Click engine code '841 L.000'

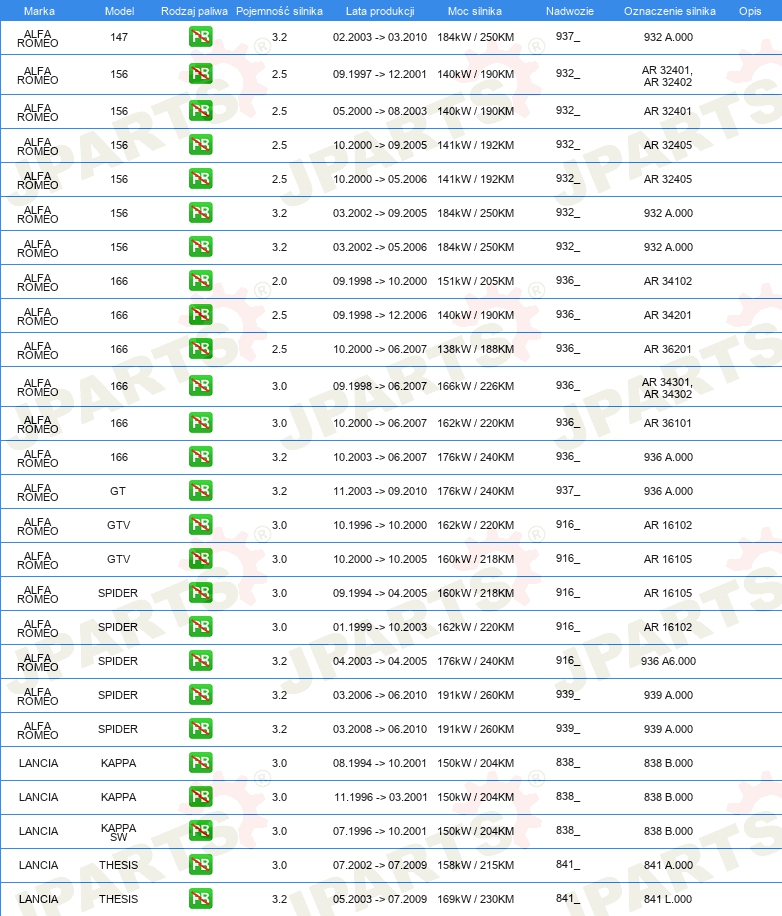coord(668,899)
